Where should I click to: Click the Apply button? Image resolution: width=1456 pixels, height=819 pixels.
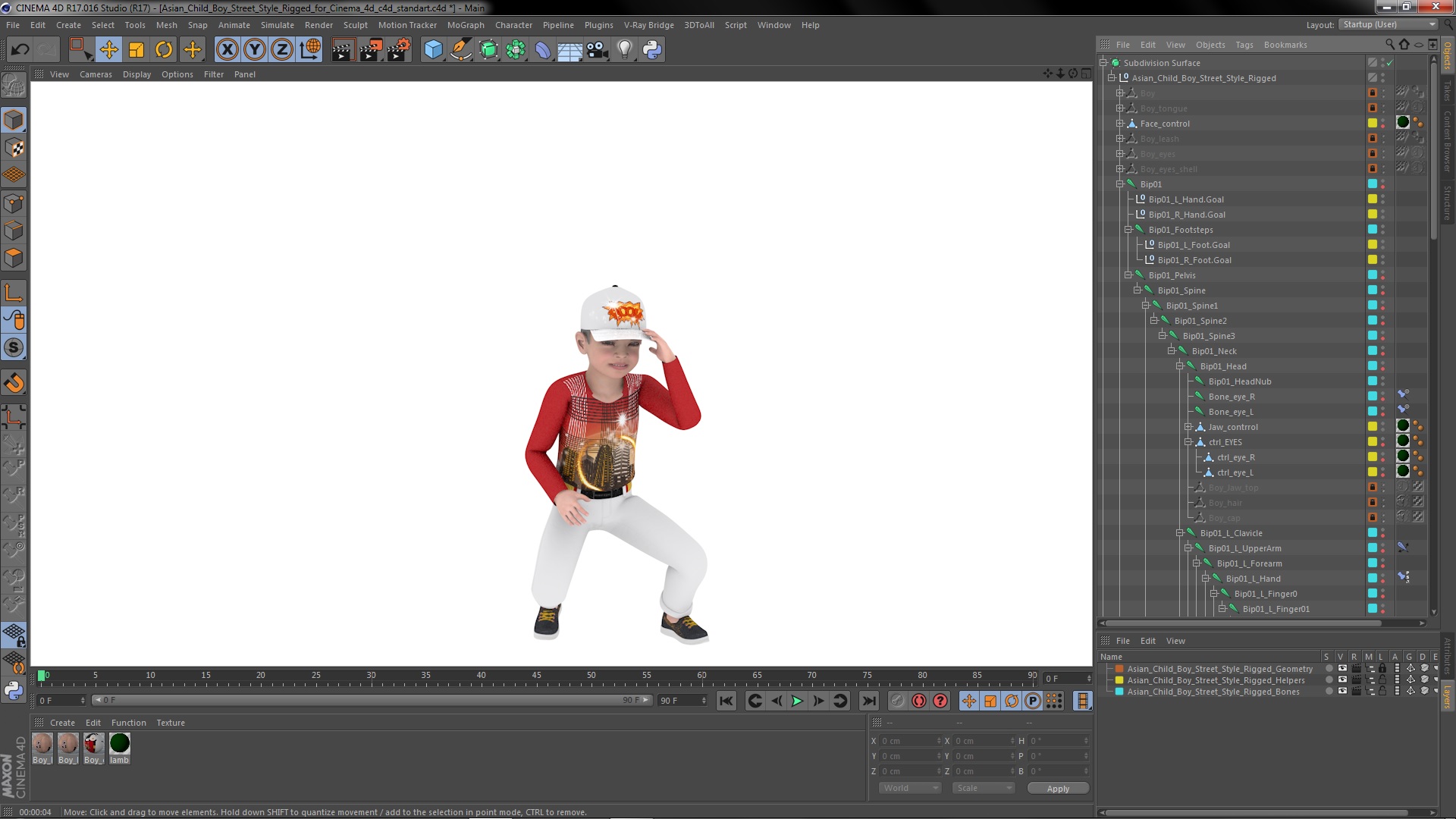[x=1058, y=789]
